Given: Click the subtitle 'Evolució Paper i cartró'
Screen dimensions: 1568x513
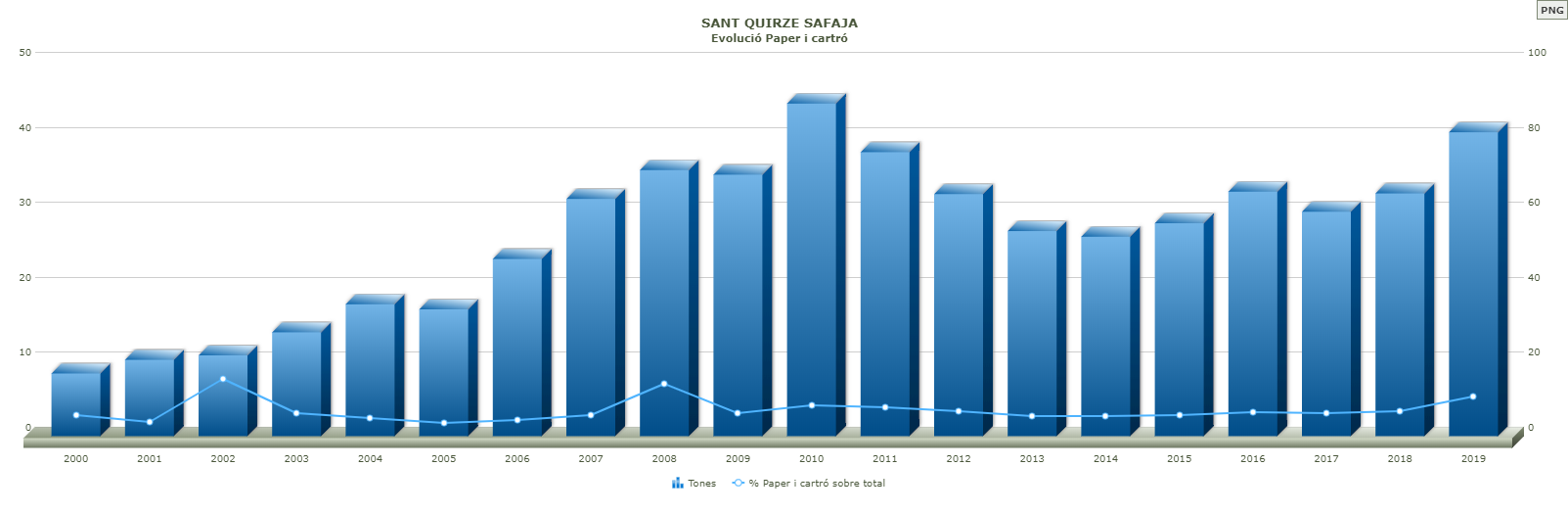Looking at the screenshot, I should pos(779,39).
